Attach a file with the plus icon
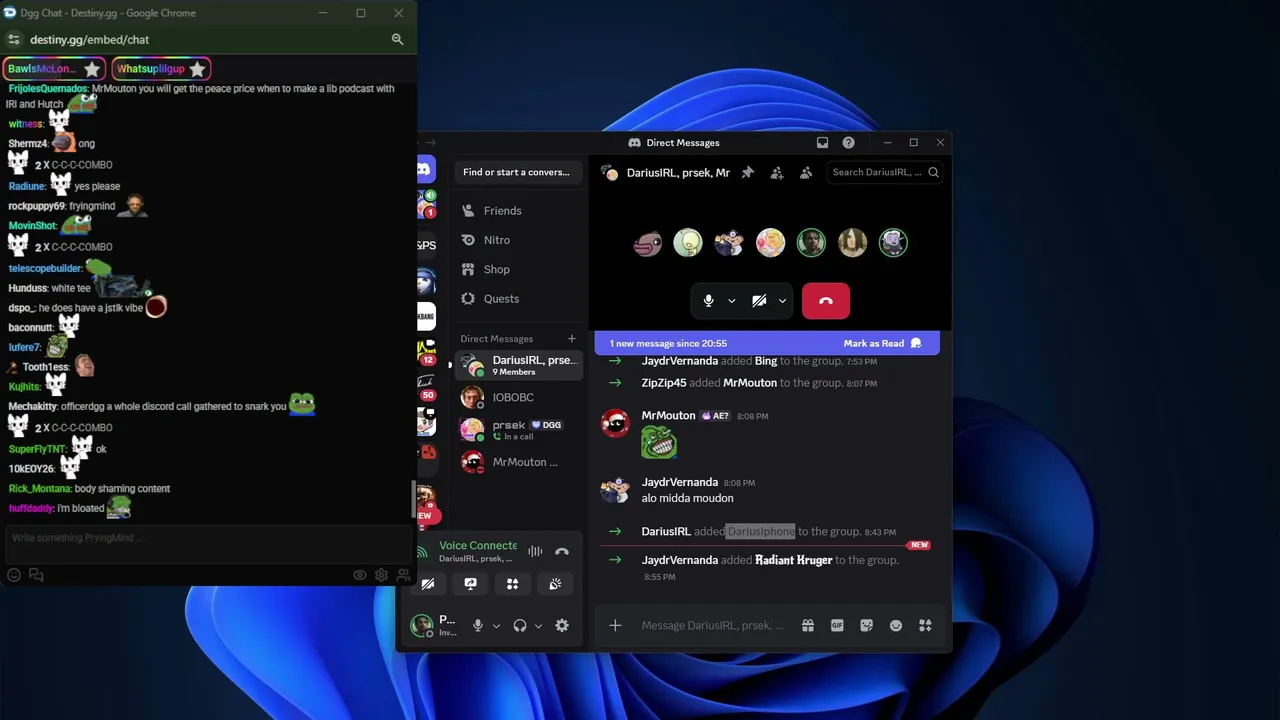 click(x=615, y=626)
